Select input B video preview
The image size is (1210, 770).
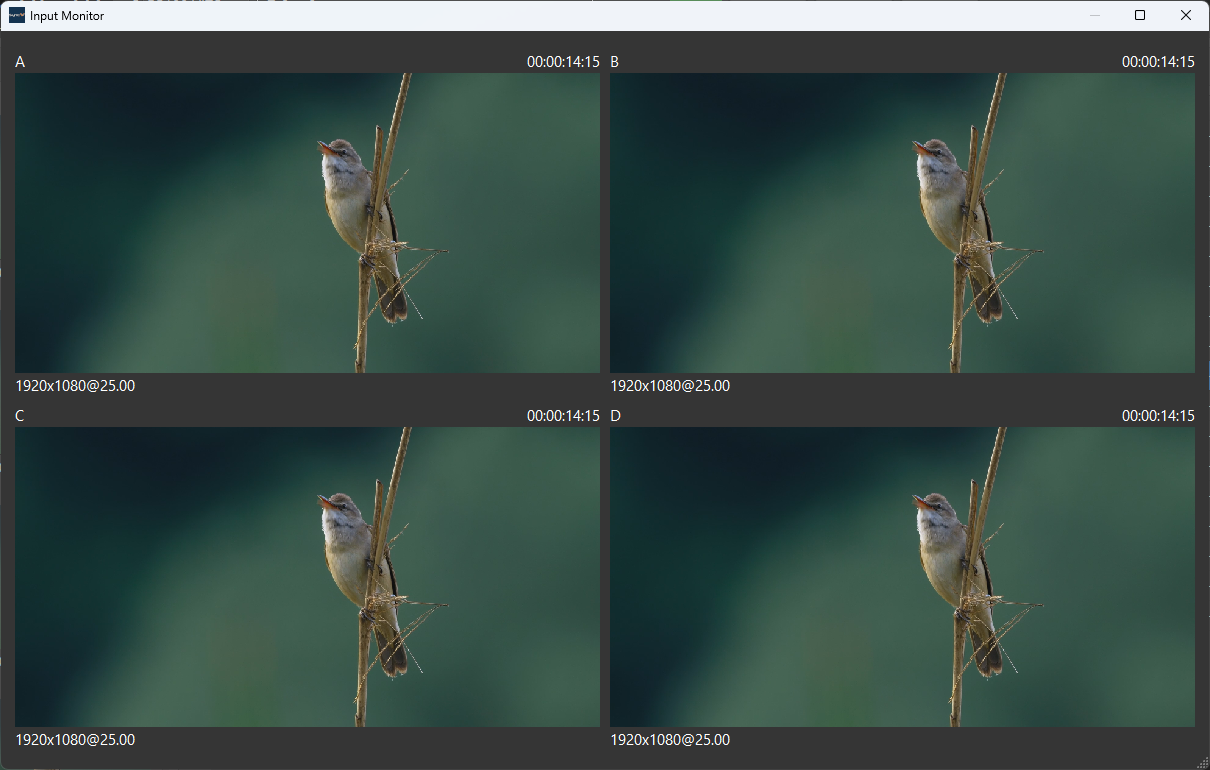[902, 223]
